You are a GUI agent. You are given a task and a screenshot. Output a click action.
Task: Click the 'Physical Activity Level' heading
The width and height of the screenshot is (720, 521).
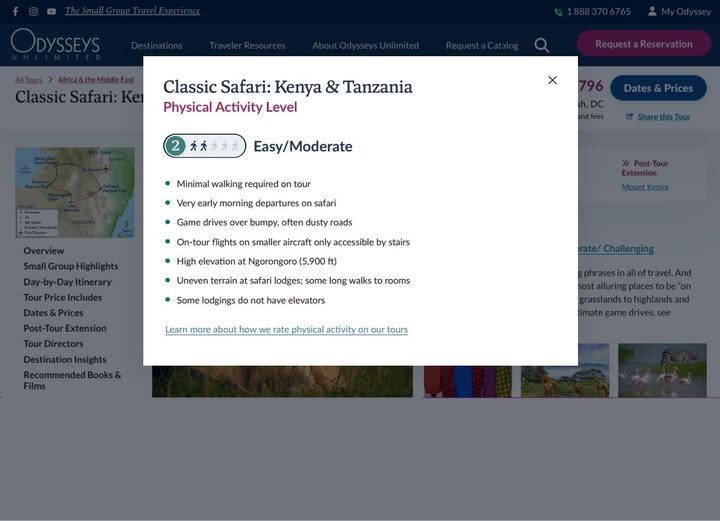coord(230,107)
